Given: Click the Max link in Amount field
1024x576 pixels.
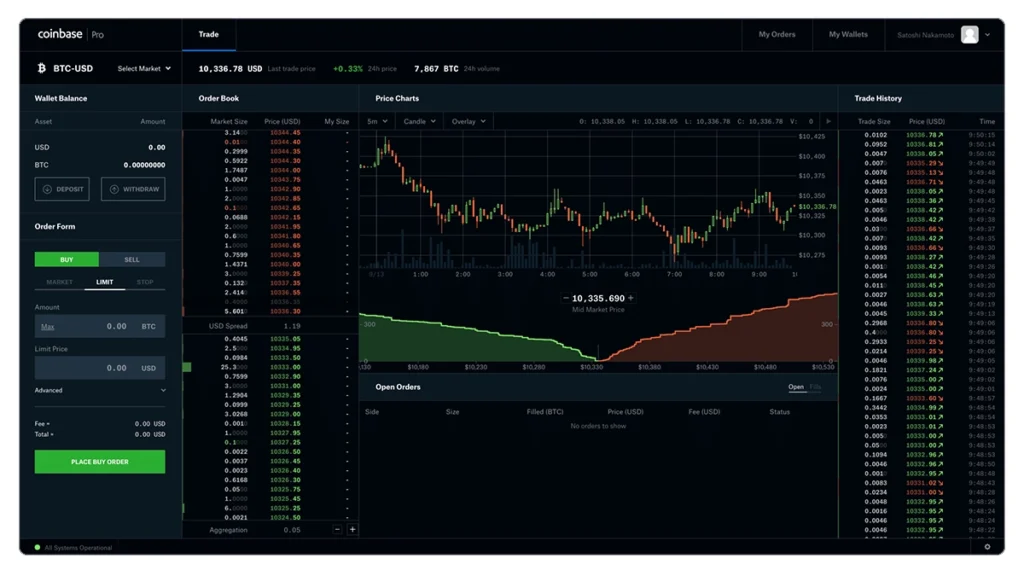Looking at the screenshot, I should (47, 327).
